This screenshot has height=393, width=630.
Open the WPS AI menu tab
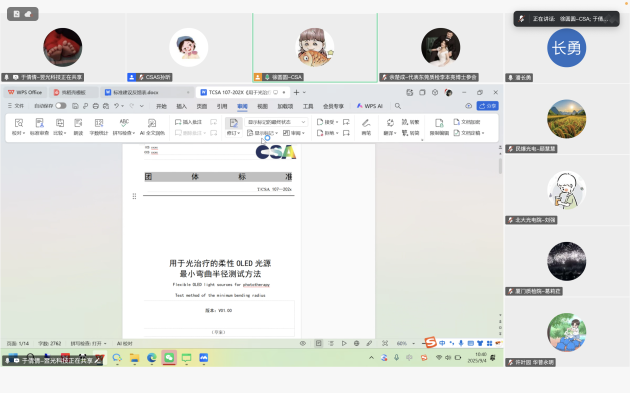370,106
